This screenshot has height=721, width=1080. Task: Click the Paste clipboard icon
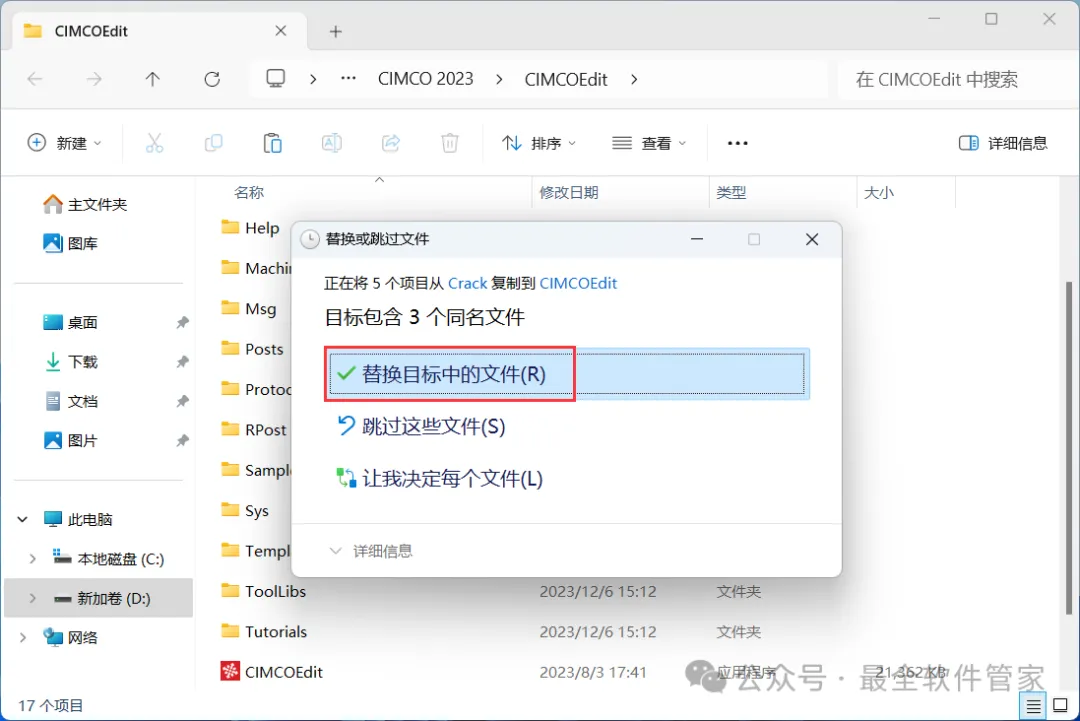(273, 143)
